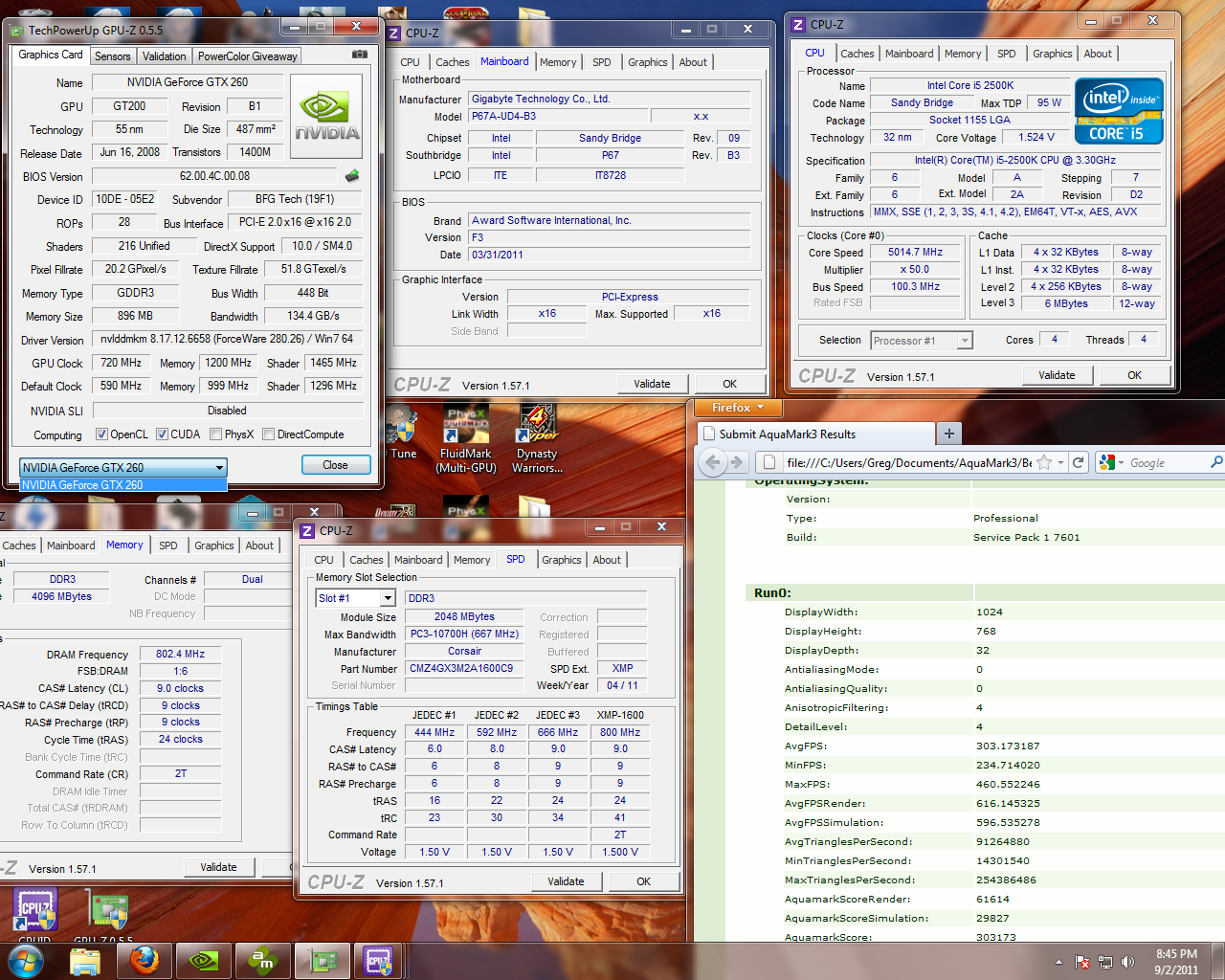This screenshot has height=980, width=1225.
Task: Click the Intel Core i5 logo
Action: pyautogui.click(x=1119, y=111)
